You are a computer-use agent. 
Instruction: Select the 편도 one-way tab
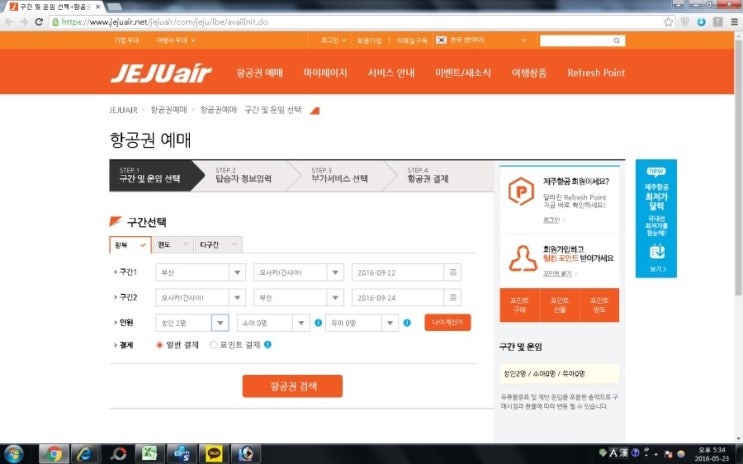[173, 245]
